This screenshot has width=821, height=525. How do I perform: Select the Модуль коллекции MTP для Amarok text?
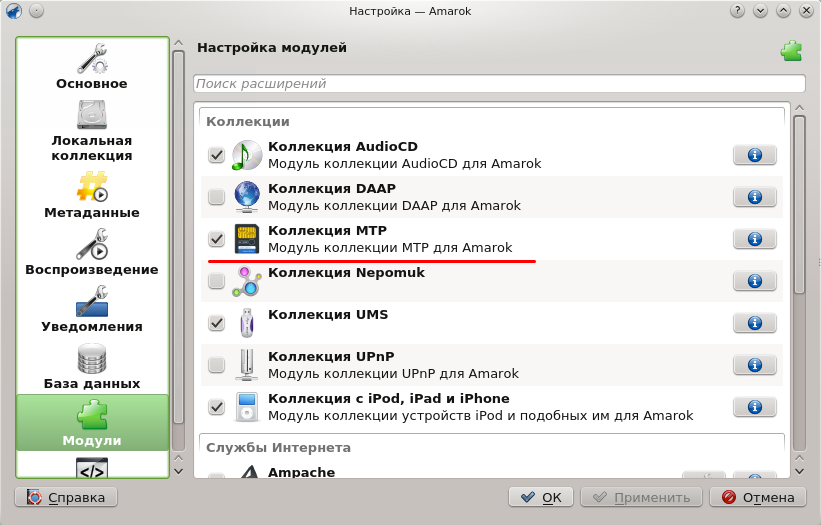(x=390, y=248)
